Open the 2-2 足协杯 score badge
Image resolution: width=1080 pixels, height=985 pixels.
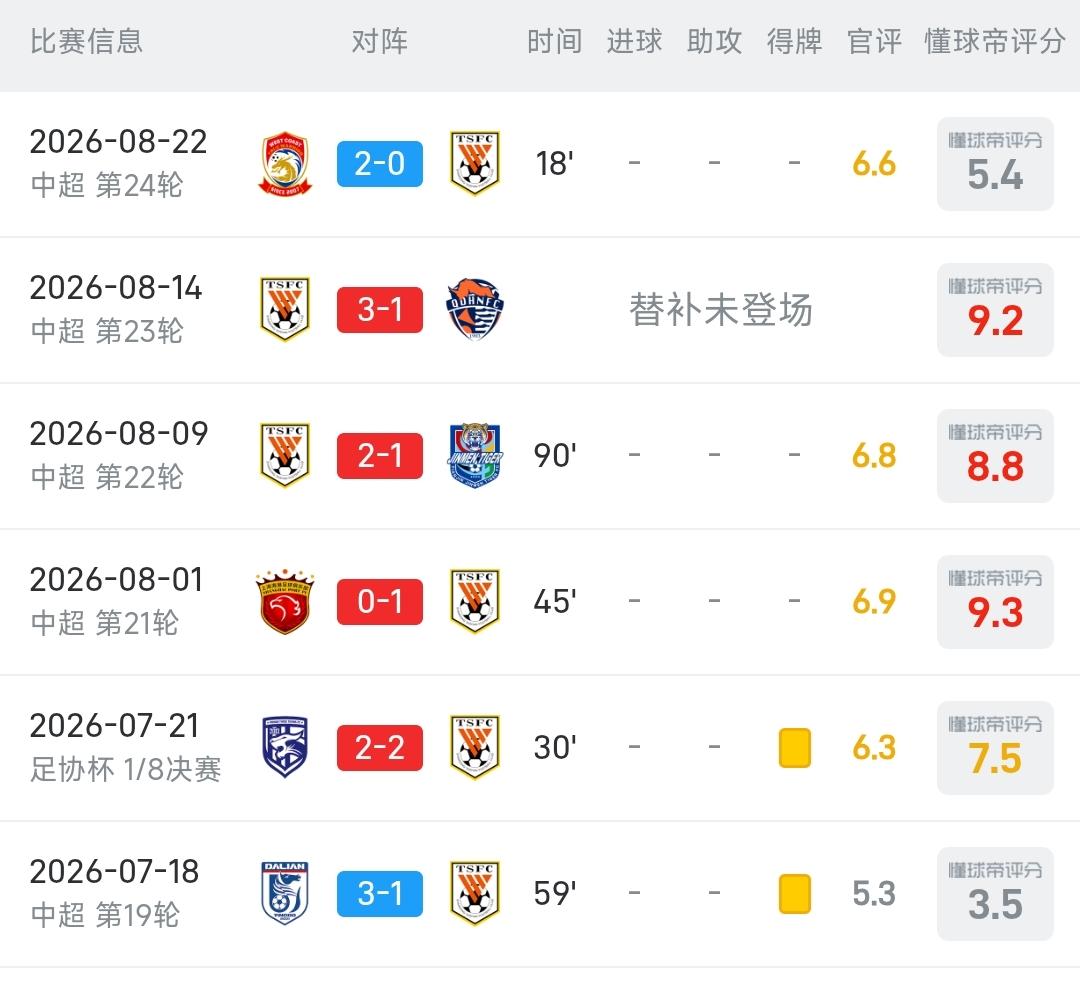[x=380, y=747]
